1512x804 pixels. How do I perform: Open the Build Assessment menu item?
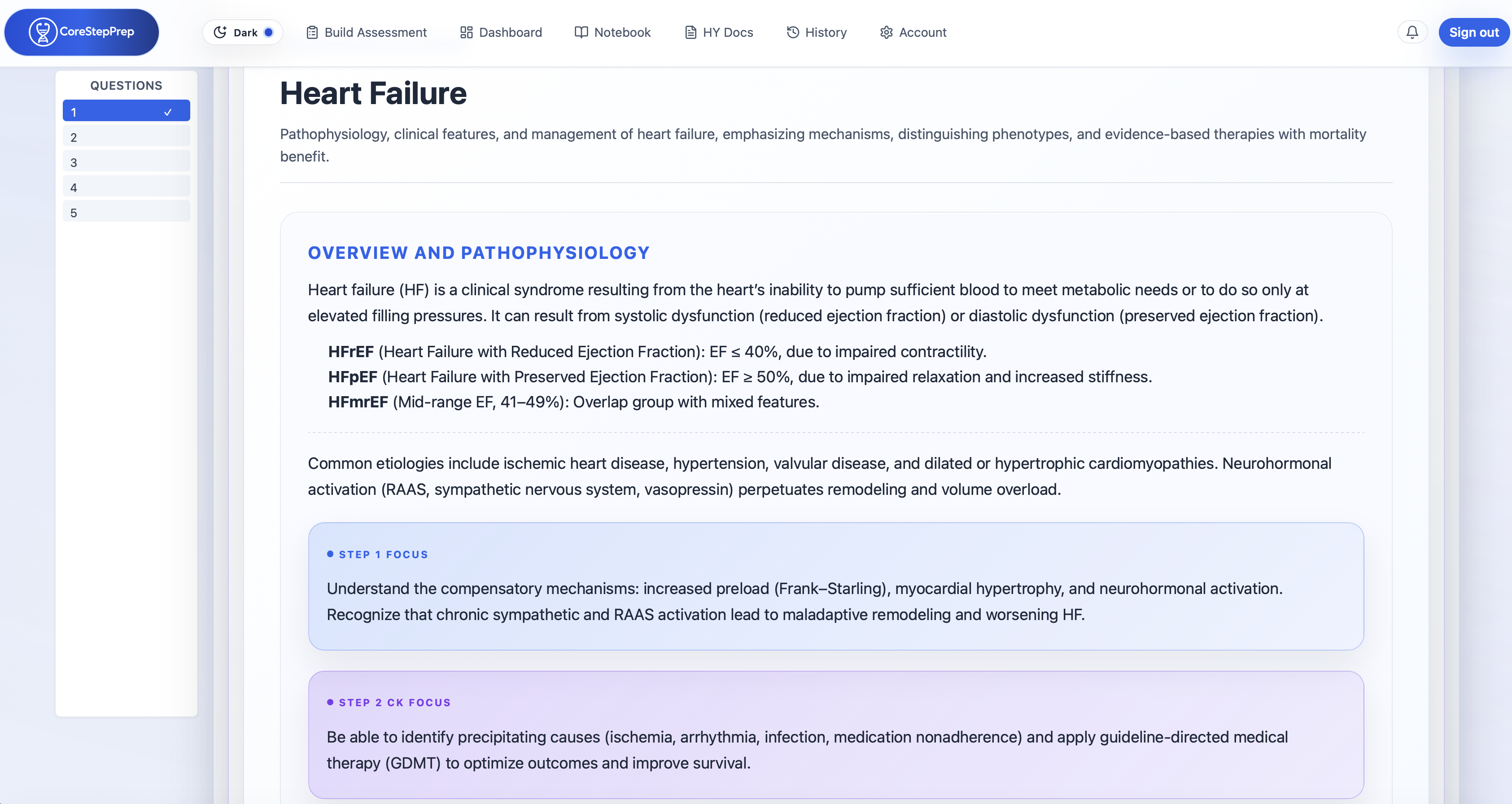(x=366, y=32)
